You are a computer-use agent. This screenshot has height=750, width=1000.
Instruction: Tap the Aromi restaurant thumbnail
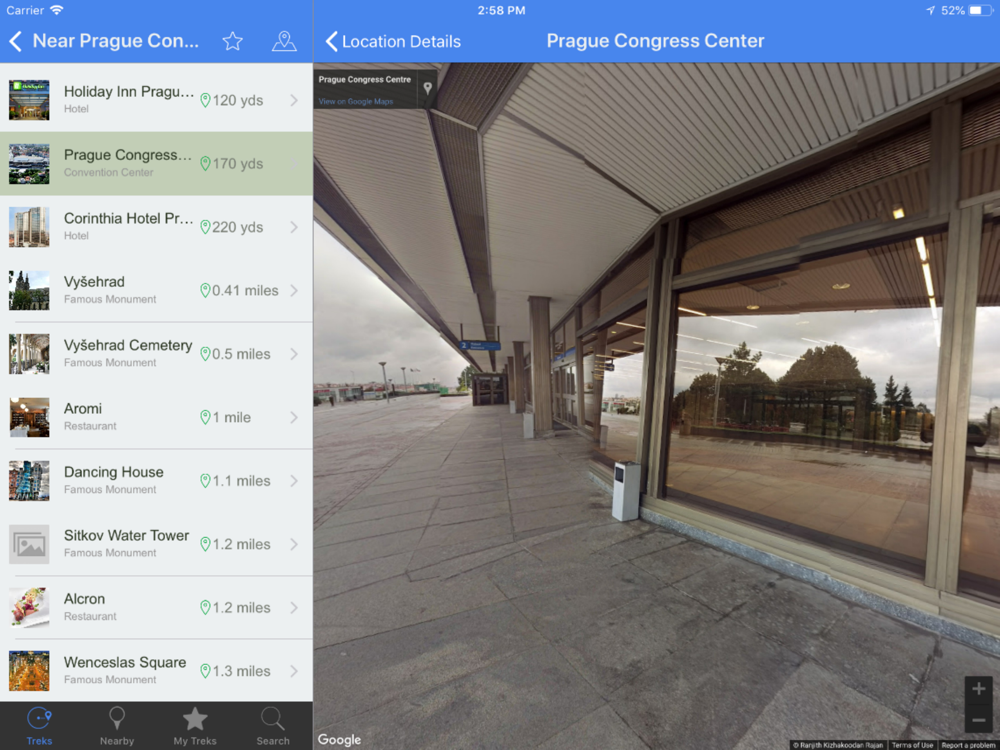(x=29, y=418)
